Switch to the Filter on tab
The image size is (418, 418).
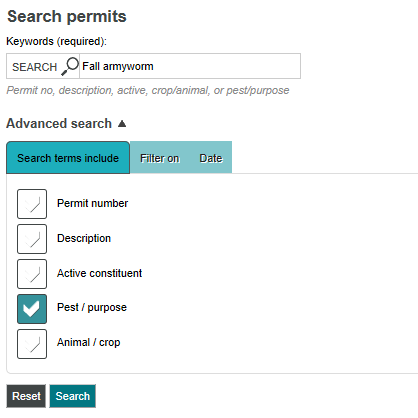coord(159,158)
